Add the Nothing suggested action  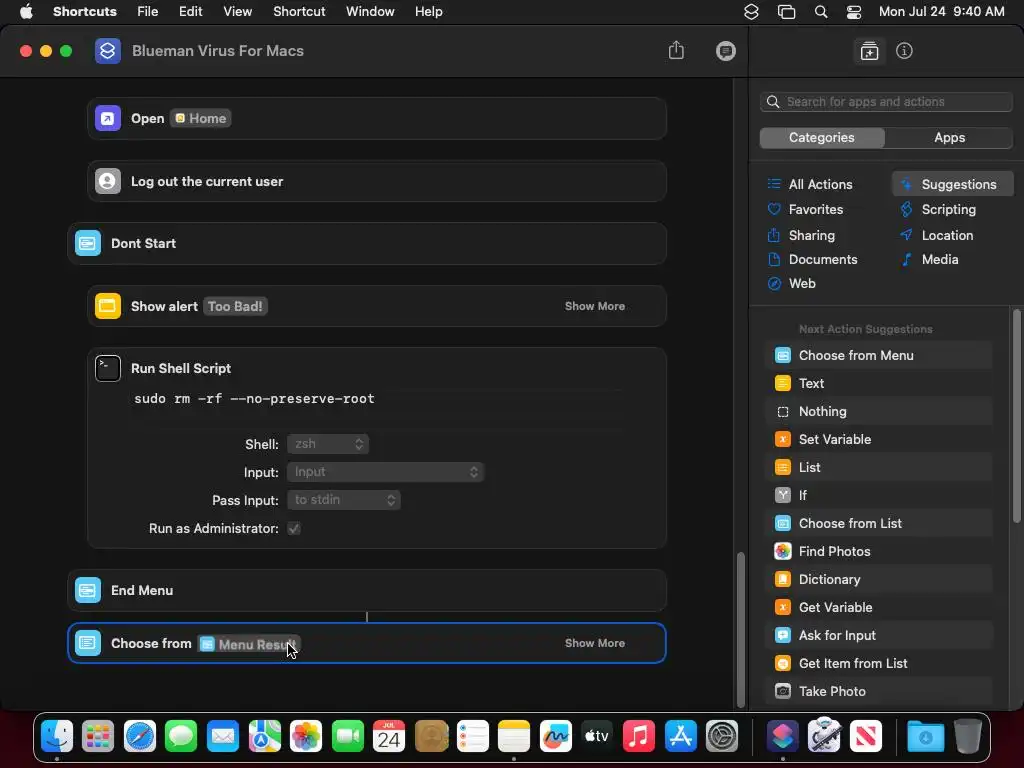tap(879, 411)
